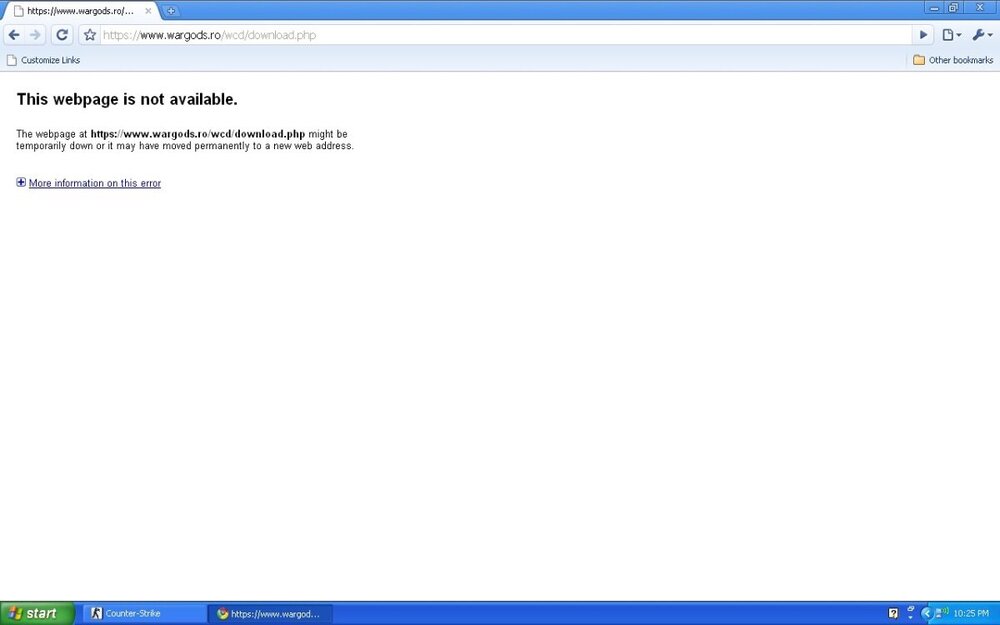Click the browser Back arrow button
1000x625 pixels.
14,35
